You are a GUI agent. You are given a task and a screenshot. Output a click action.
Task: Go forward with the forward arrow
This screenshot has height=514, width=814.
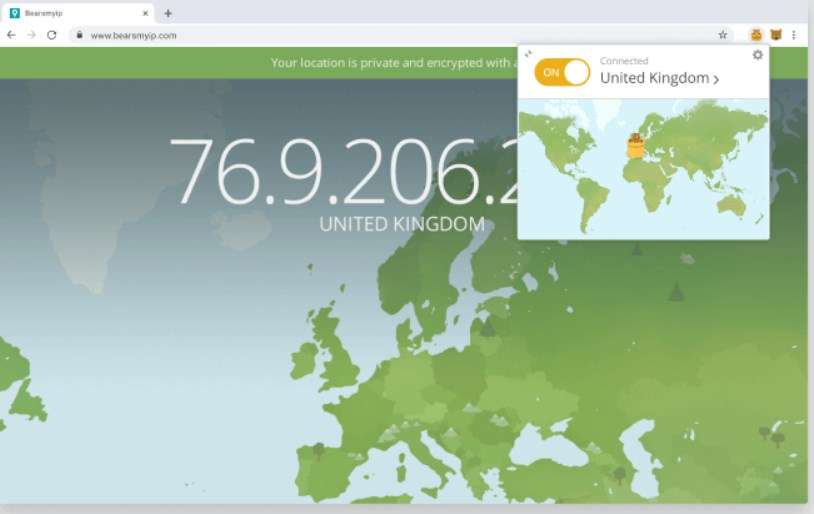click(x=32, y=35)
